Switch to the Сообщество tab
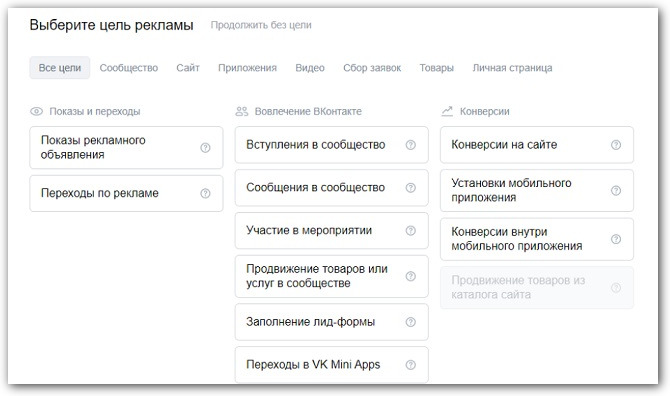Screen dimensions: 670x396 pos(129,68)
